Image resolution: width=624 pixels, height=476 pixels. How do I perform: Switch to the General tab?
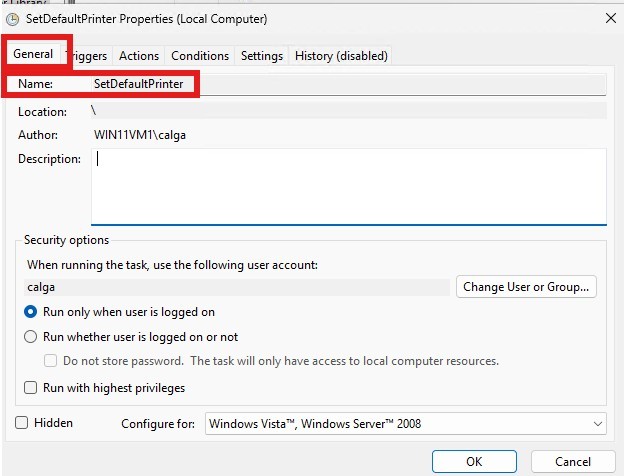tap(33, 54)
